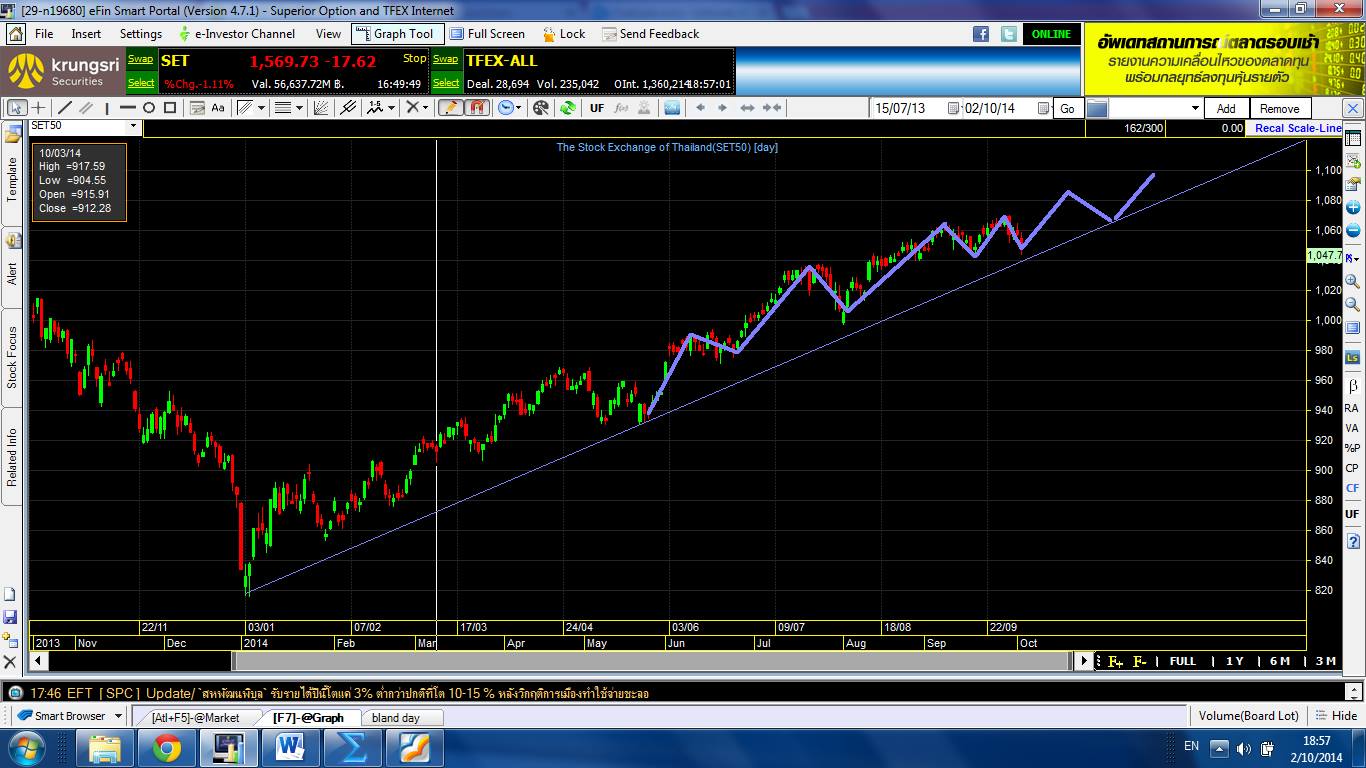This screenshot has height=768, width=1366.
Task: Set chart range to 3M
Action: [1325, 661]
